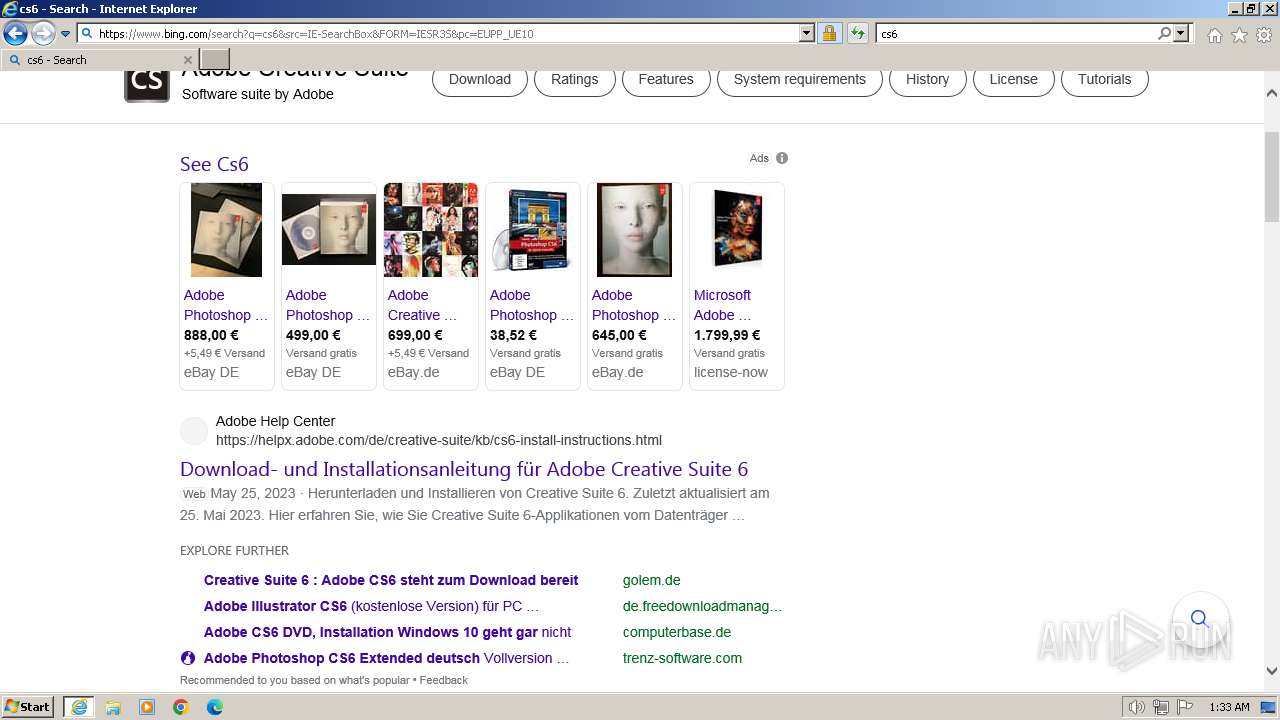Viewport: 1280px width, 720px height.
Task: Open the recent pages dropdown arrow
Action: (65, 34)
